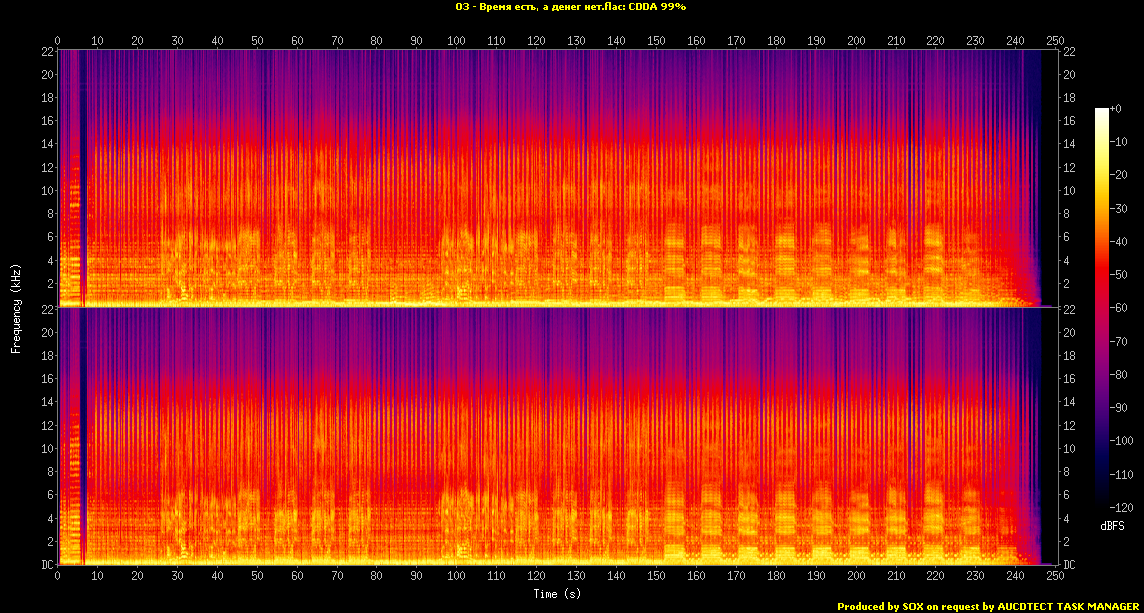
Task: Select the 0 second mark on top time axis
Action: (x=58, y=41)
